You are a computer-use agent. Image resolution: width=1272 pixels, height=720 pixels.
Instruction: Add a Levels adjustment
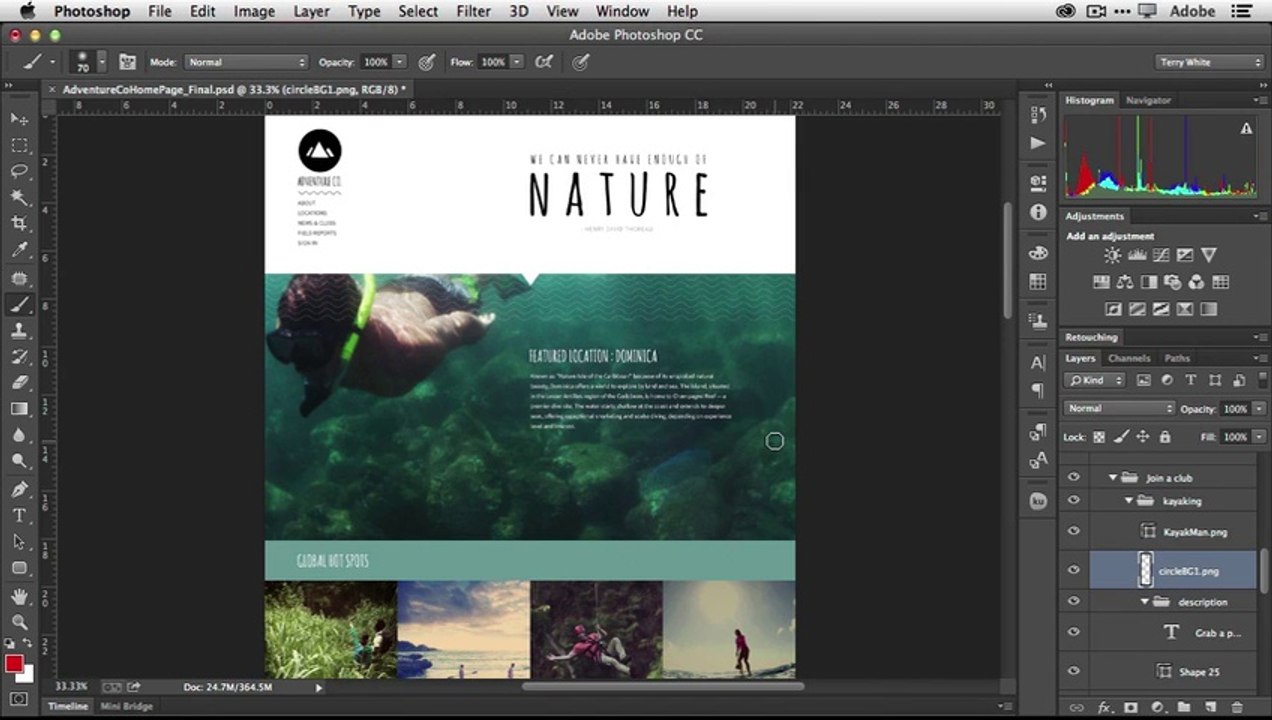(1136, 256)
